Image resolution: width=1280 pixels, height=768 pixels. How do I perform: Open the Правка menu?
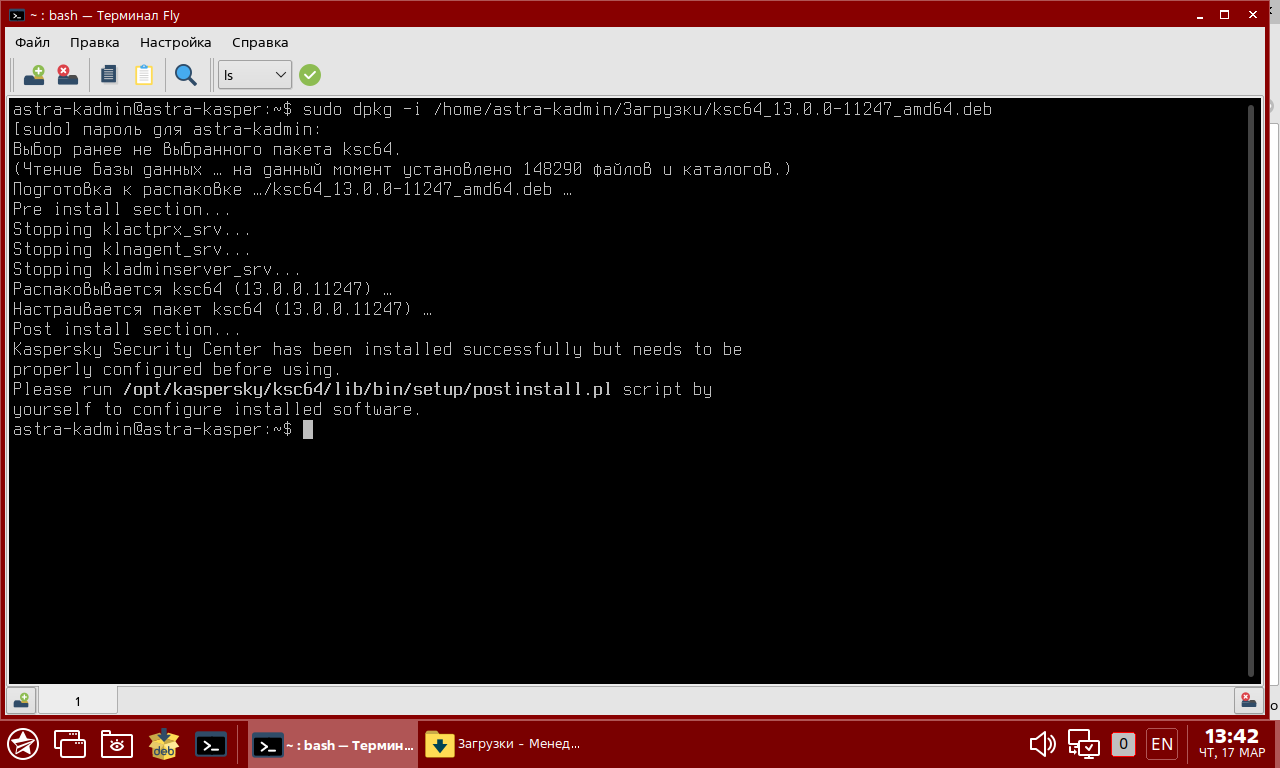click(x=95, y=42)
